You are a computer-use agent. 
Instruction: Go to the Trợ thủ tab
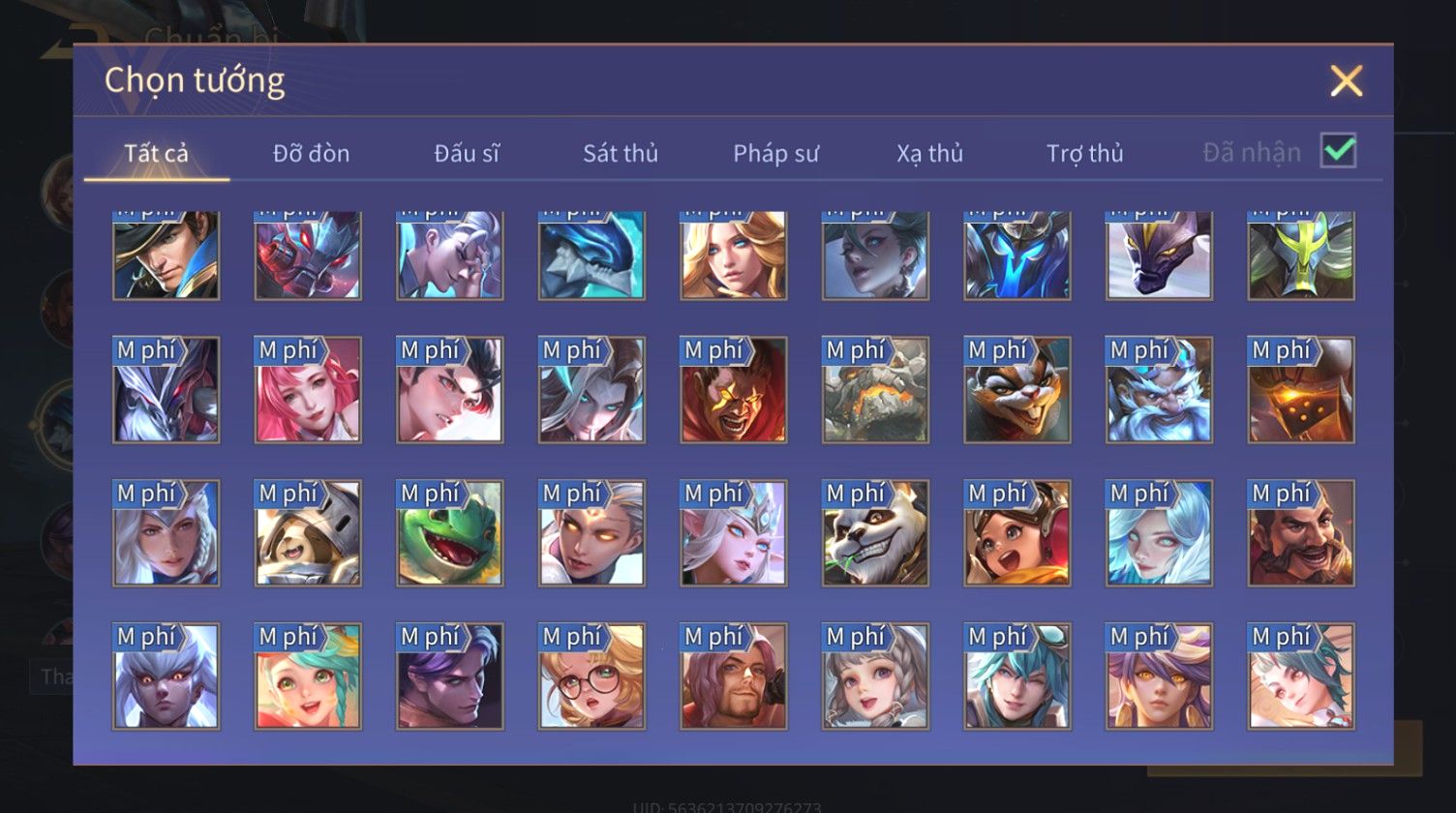(1085, 153)
